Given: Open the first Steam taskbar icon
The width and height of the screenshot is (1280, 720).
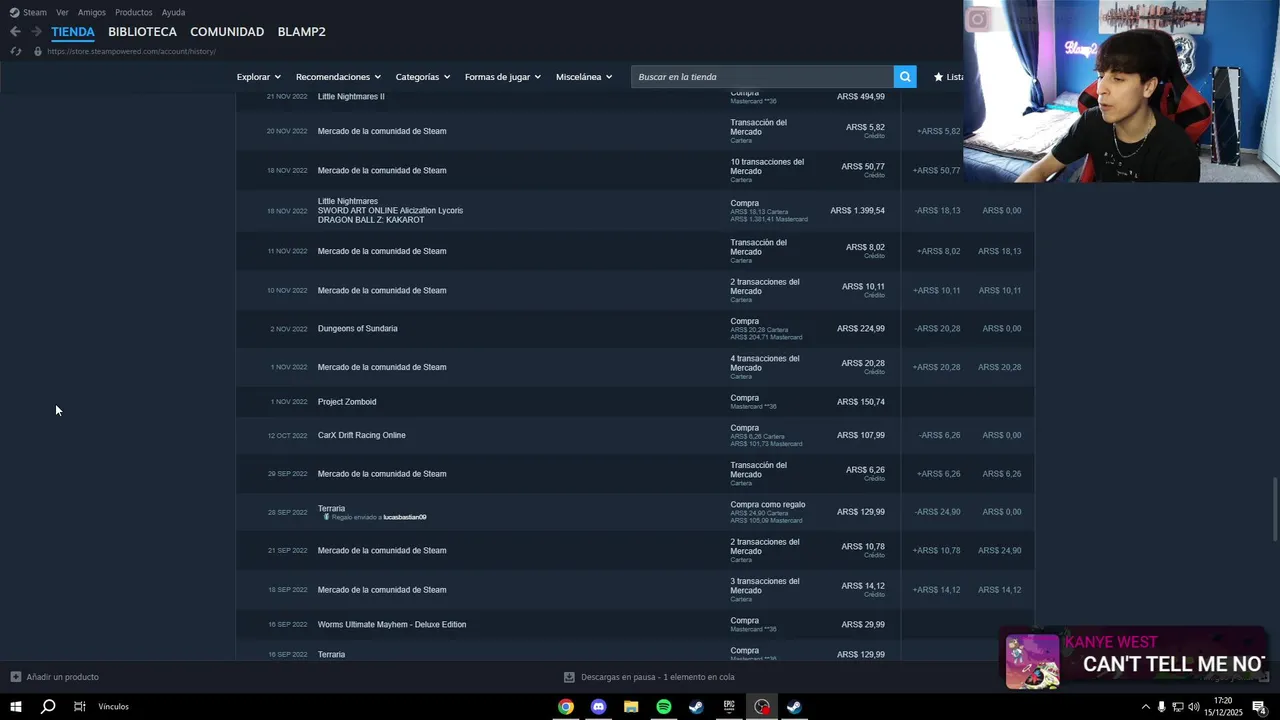Looking at the screenshot, I should click(x=696, y=707).
